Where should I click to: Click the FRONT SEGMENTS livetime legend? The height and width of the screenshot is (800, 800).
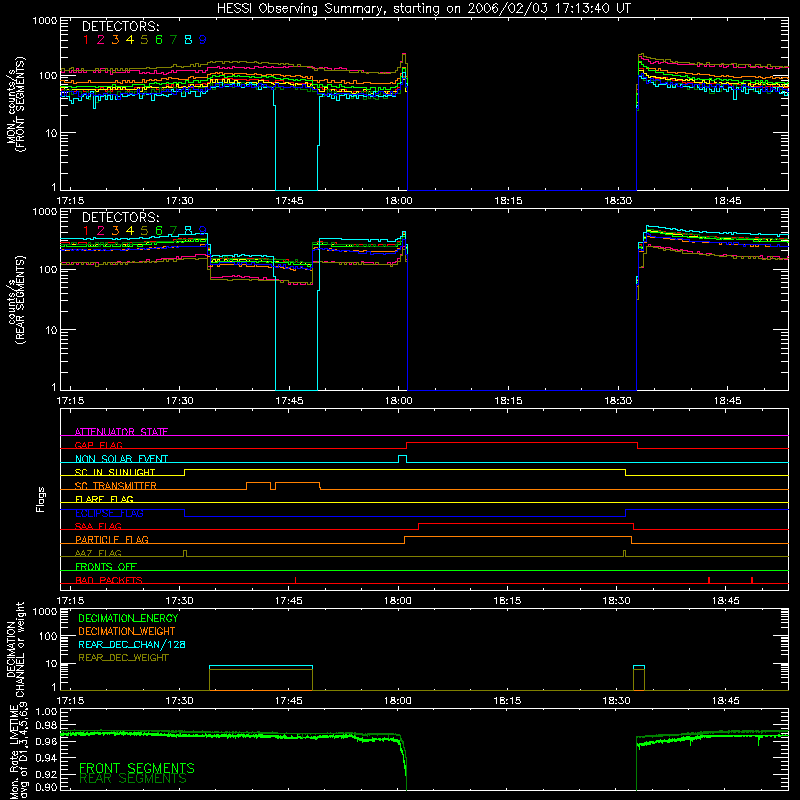(x=137, y=768)
